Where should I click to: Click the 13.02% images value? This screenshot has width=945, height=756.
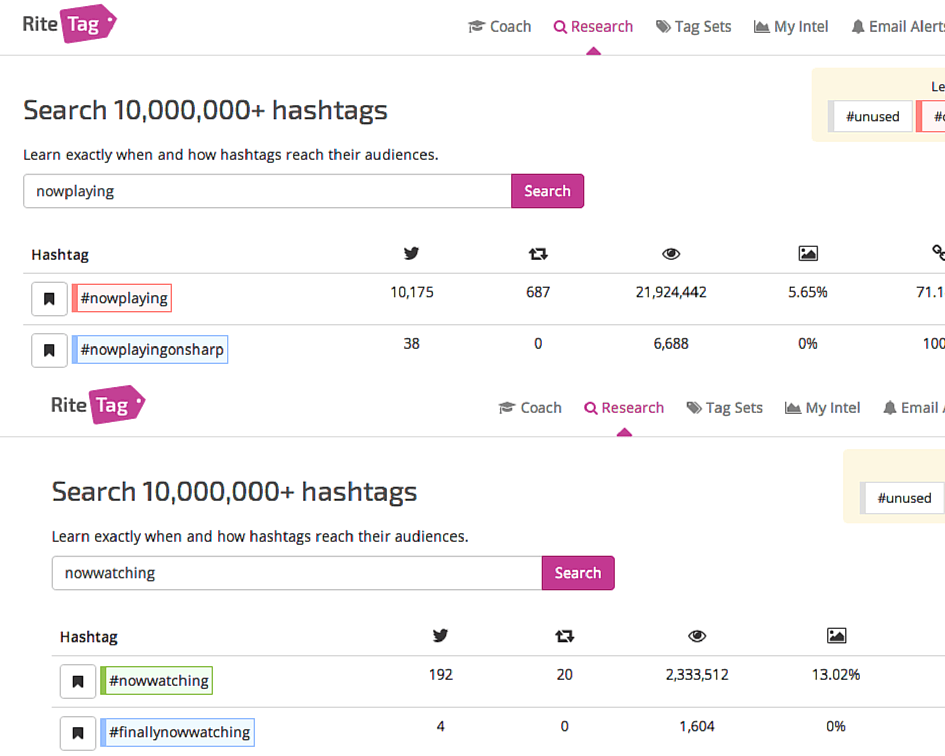pyautogui.click(x=836, y=675)
